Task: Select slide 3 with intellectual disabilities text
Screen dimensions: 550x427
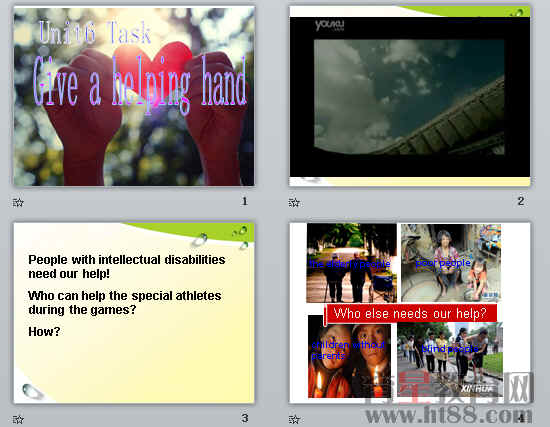Action: tap(134, 313)
